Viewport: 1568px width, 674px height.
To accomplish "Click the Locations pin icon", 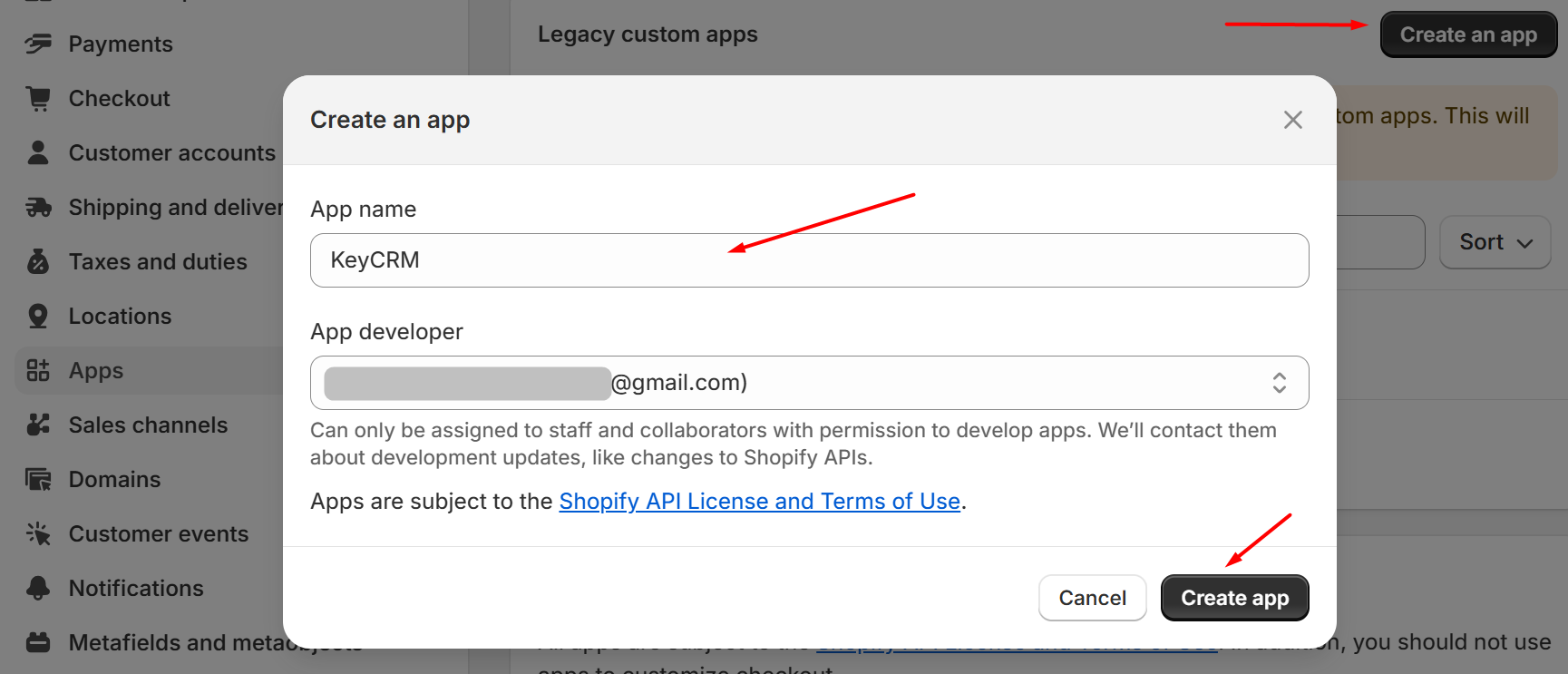I will coord(38,316).
